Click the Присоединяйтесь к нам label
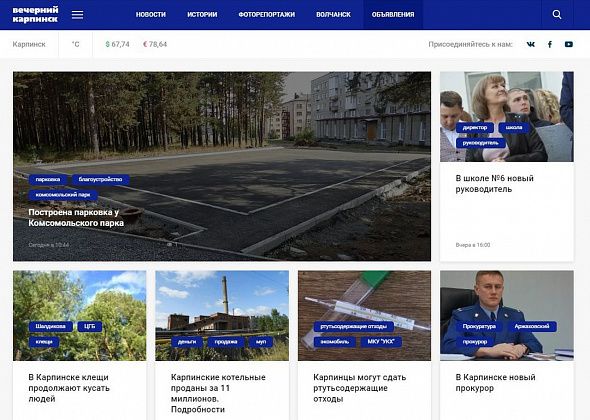The image size is (590, 420). [x=470, y=44]
